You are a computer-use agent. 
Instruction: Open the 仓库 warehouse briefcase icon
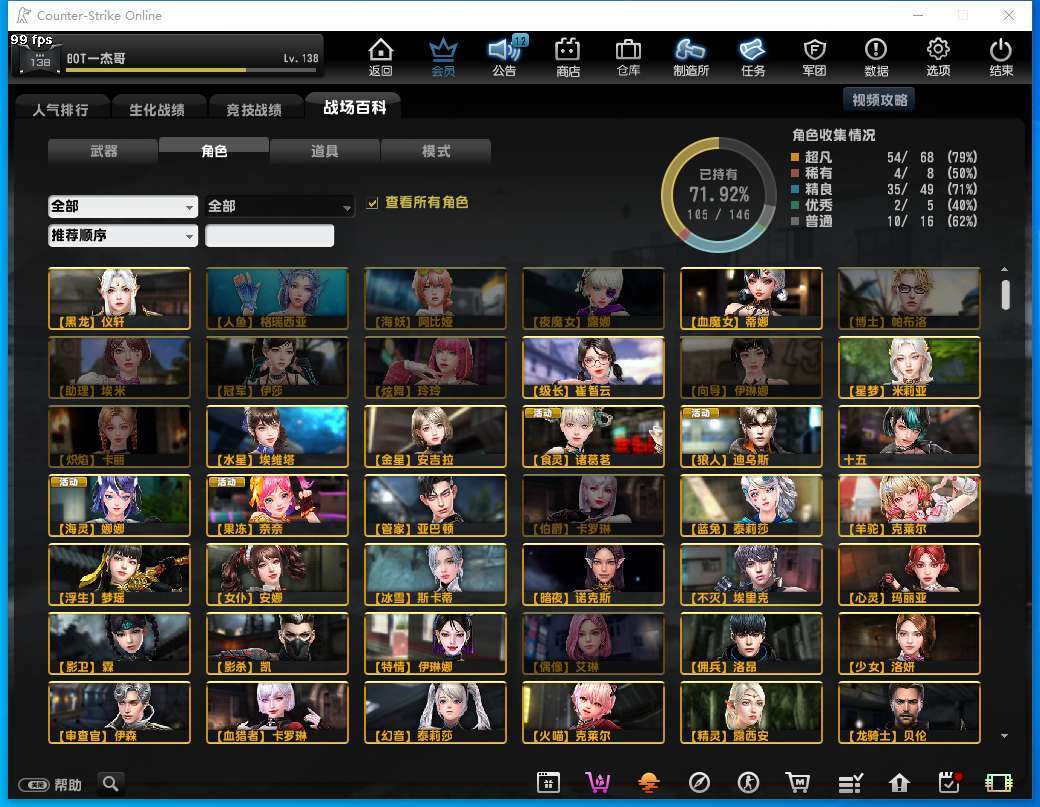[x=628, y=57]
